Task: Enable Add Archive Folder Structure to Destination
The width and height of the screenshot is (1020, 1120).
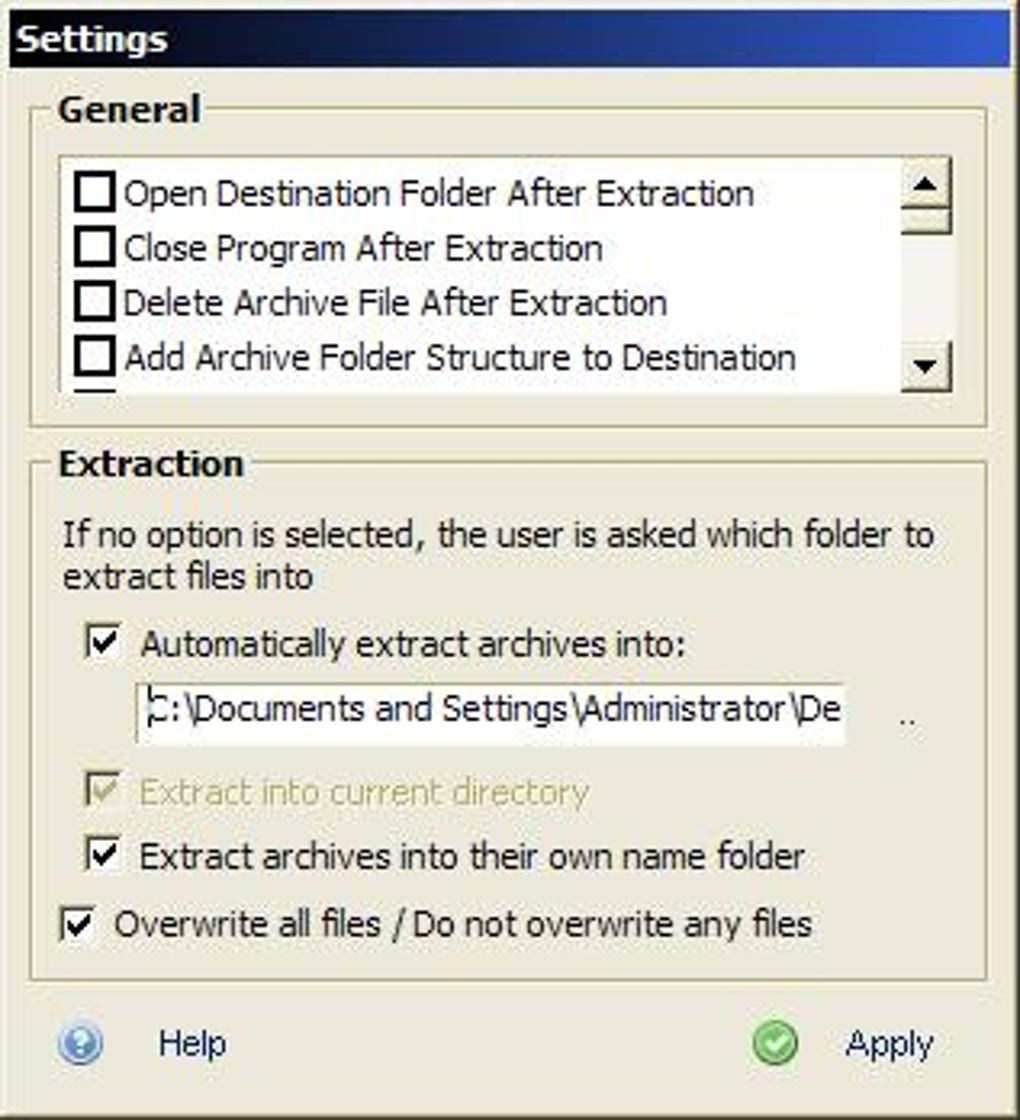Action: (95, 356)
